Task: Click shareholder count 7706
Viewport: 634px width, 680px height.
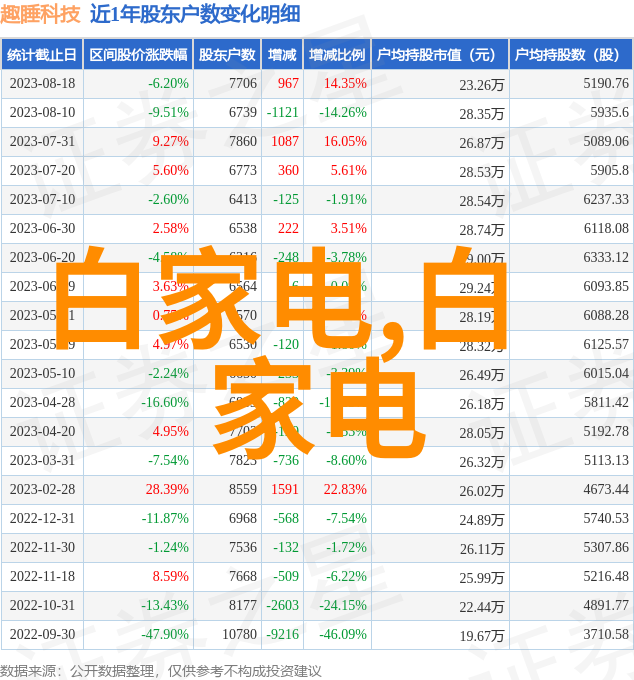Action: click(x=243, y=83)
